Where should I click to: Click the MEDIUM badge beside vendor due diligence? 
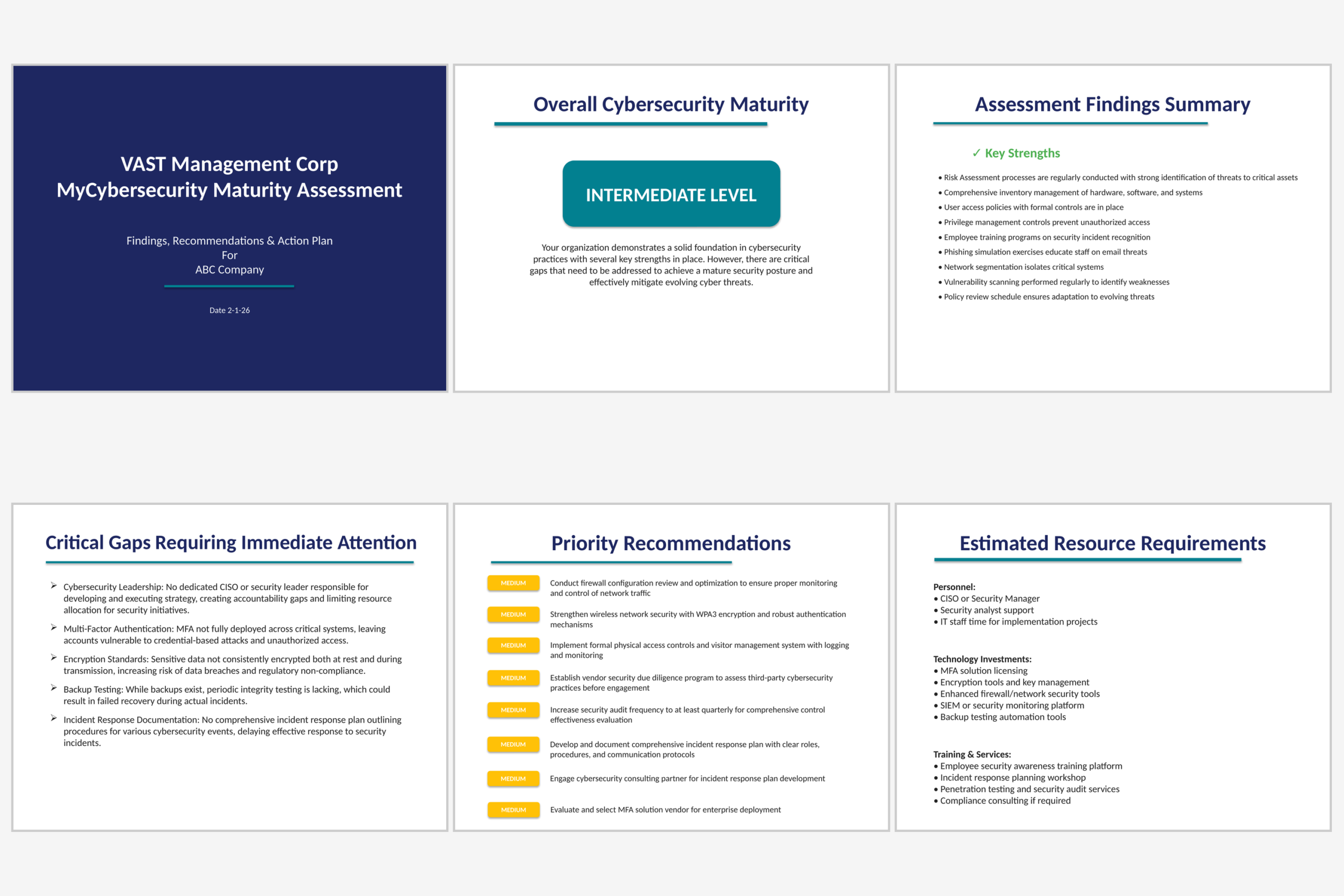(x=513, y=678)
